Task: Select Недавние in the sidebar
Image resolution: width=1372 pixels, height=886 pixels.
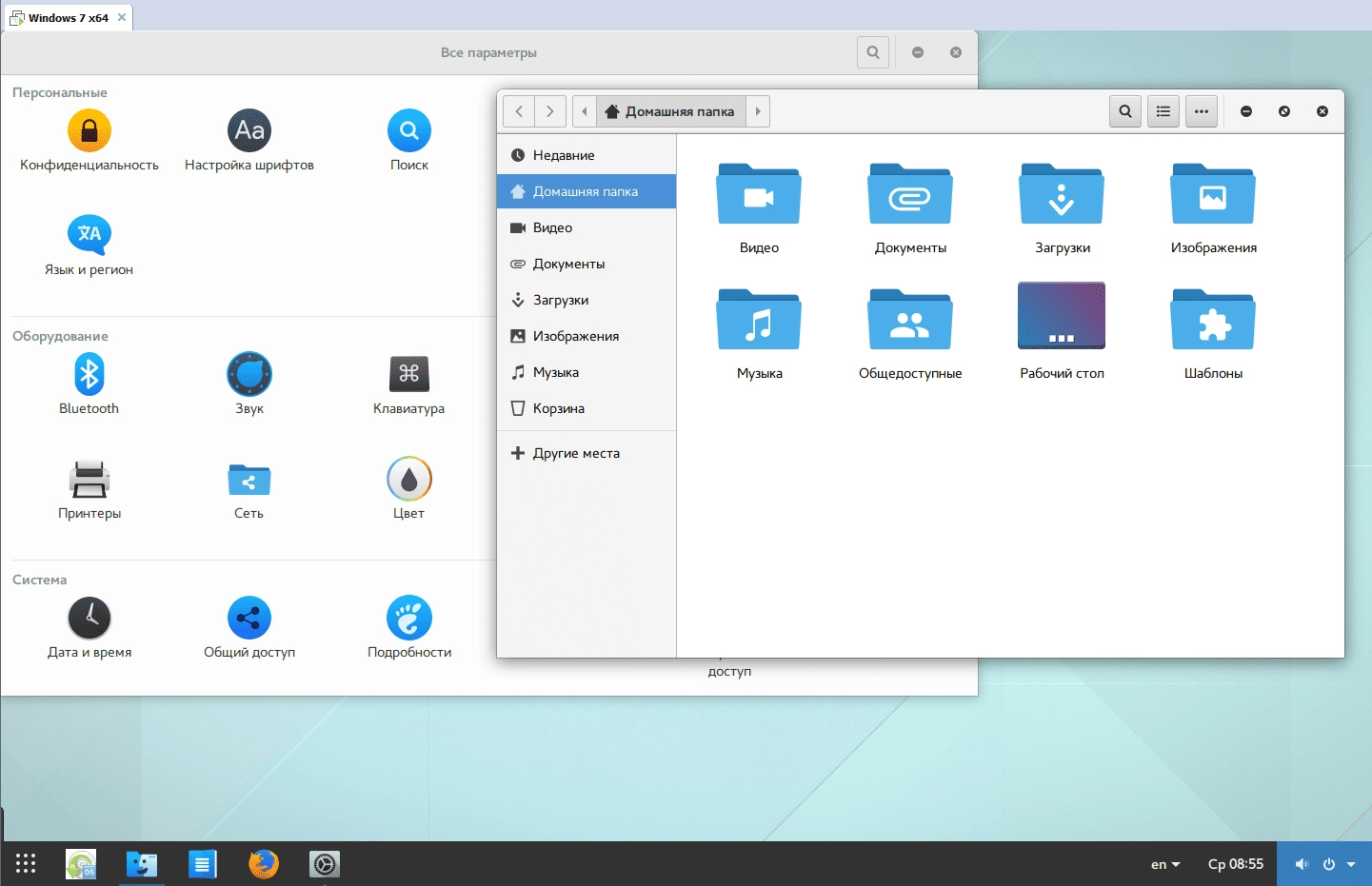Action: pyautogui.click(x=587, y=155)
